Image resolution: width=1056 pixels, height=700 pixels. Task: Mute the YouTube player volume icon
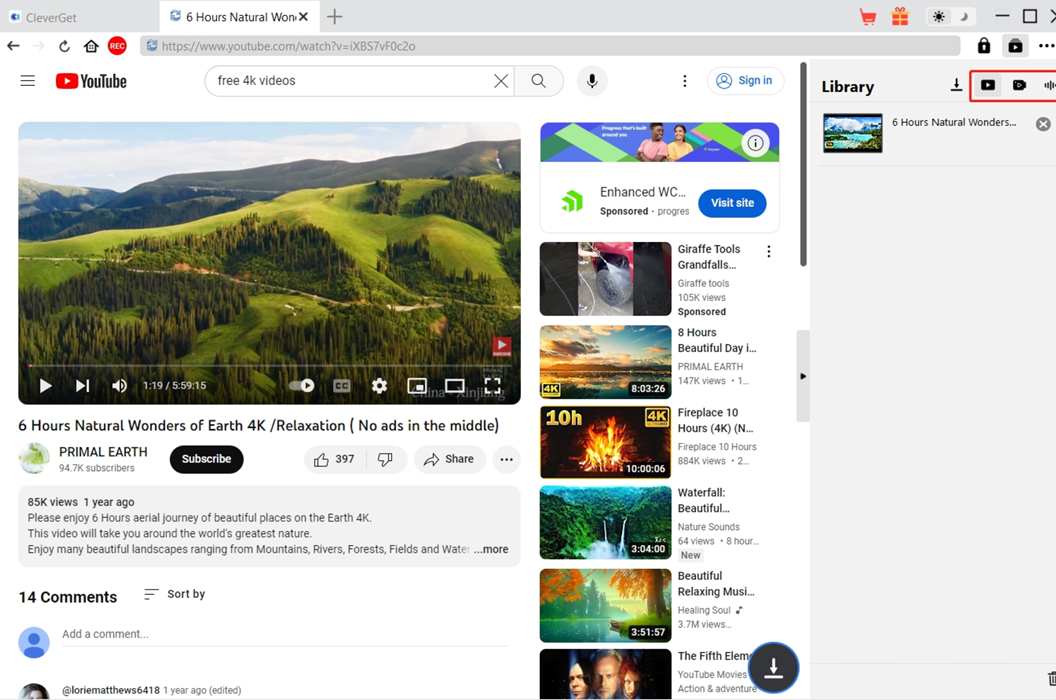click(x=119, y=385)
